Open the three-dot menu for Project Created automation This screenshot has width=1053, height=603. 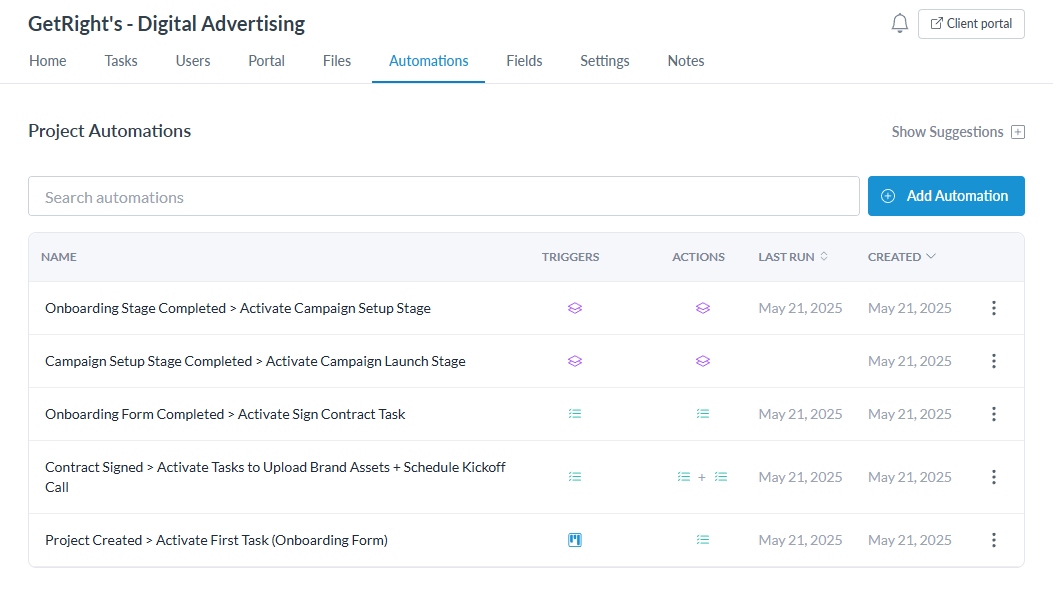pyautogui.click(x=993, y=540)
